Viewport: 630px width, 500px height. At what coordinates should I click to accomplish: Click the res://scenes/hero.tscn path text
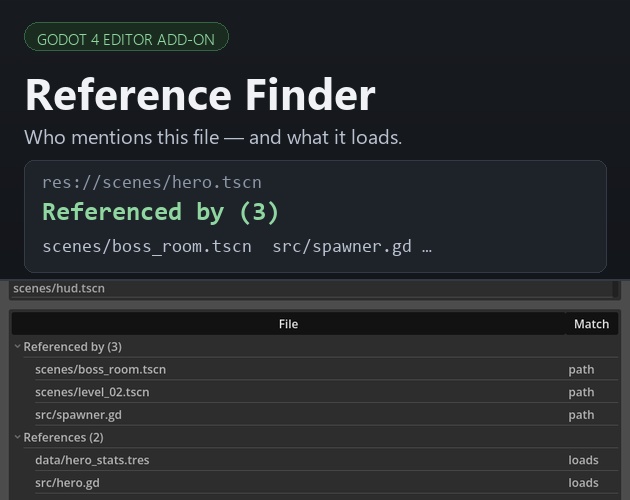tap(152, 182)
